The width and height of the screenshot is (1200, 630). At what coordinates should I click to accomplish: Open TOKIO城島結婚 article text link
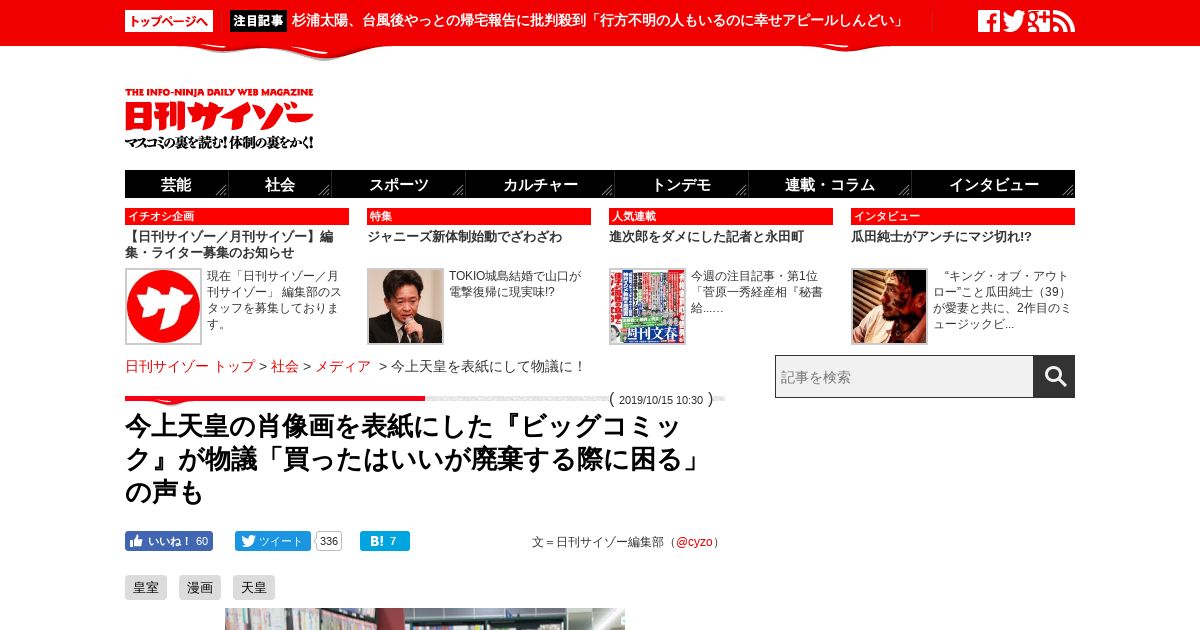click(515, 284)
